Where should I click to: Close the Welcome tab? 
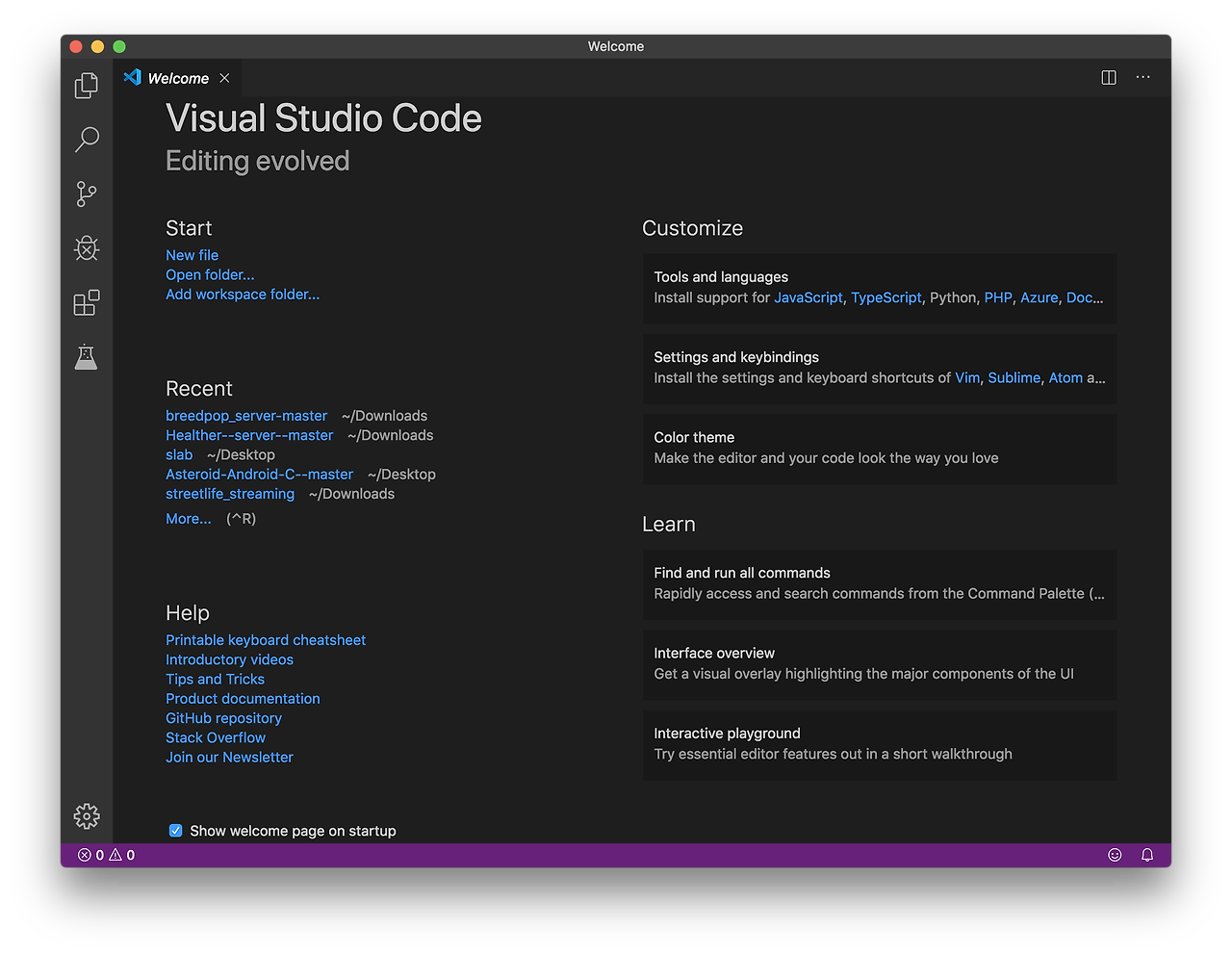[x=224, y=78]
